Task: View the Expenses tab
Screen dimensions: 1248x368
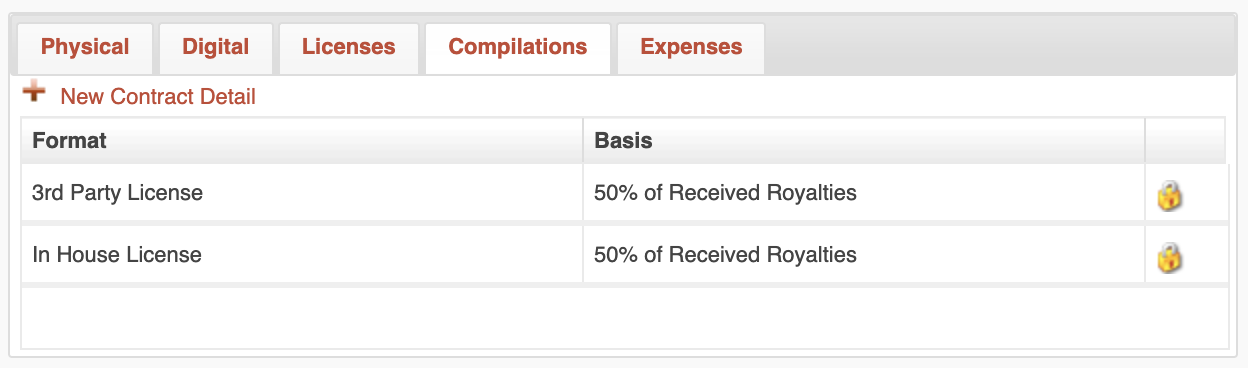Action: (691, 48)
